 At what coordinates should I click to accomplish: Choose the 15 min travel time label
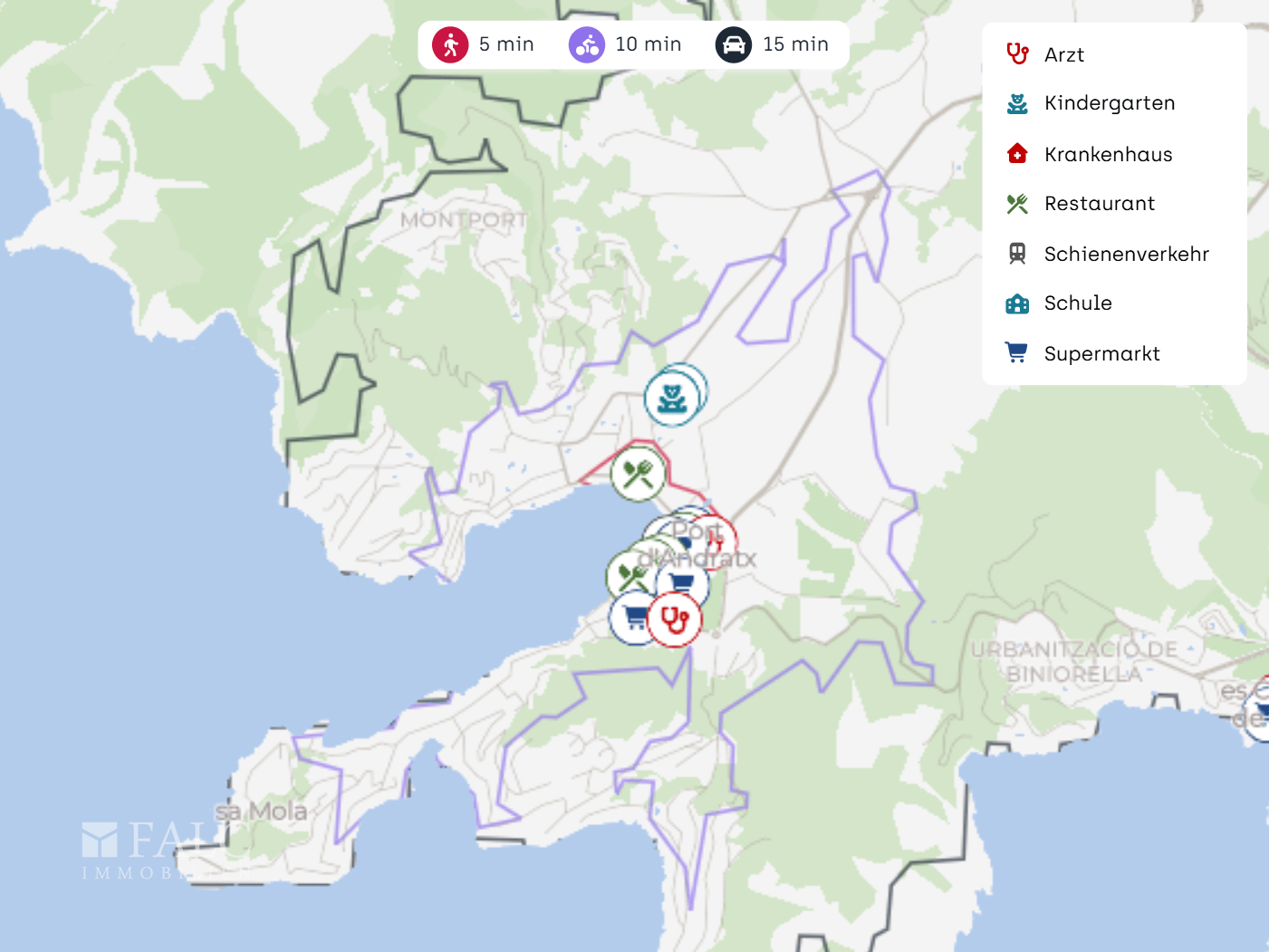click(795, 44)
